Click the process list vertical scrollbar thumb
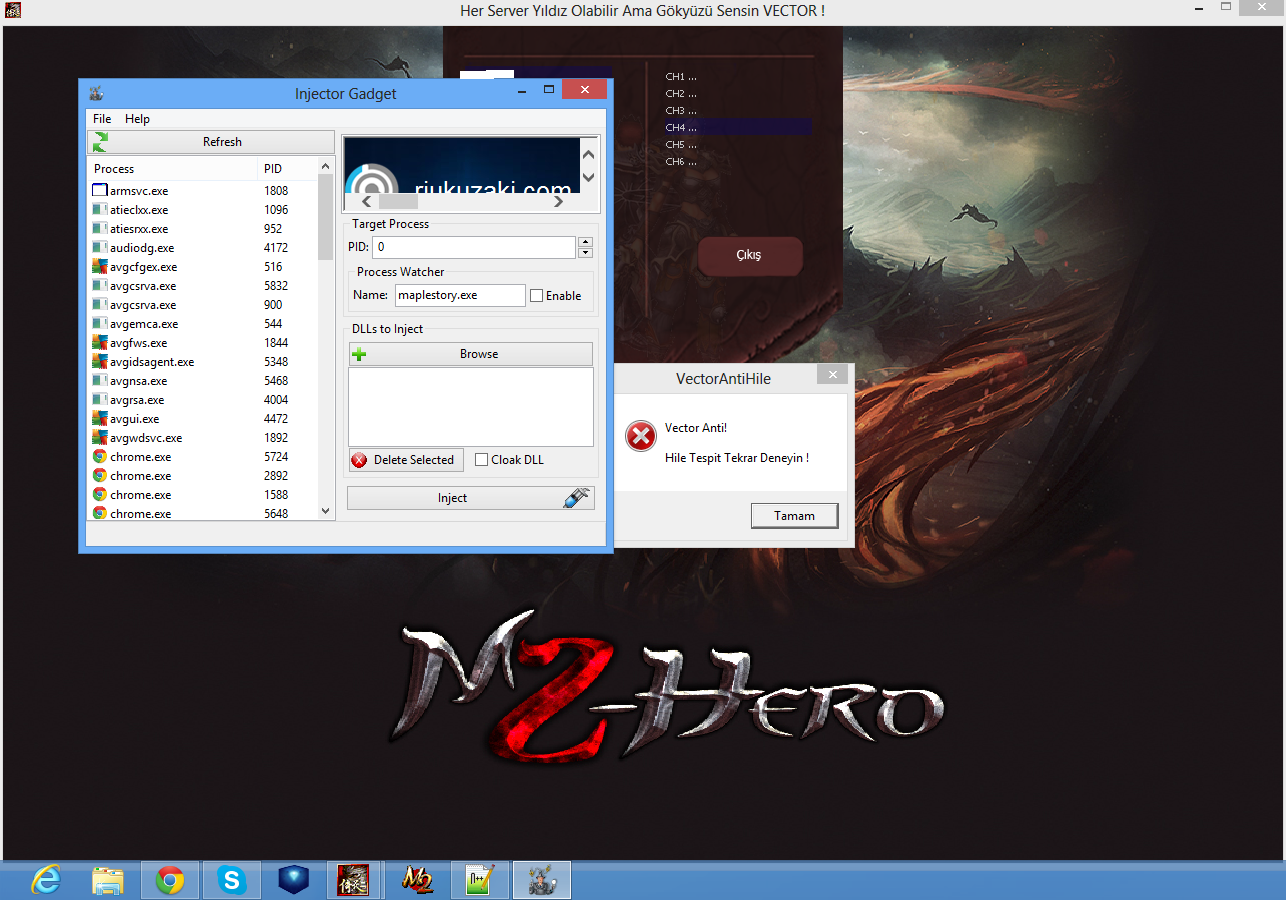1286x900 pixels. pyautogui.click(x=325, y=218)
